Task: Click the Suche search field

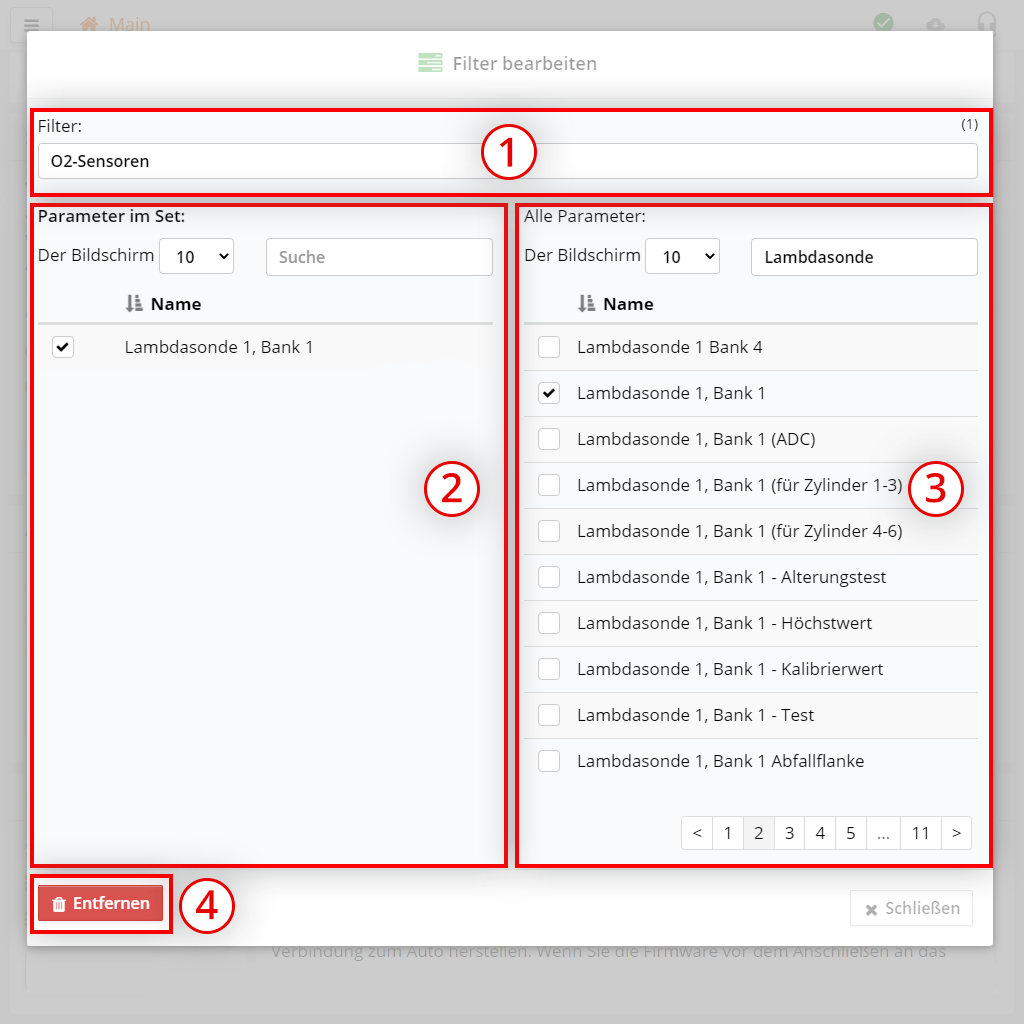Action: pos(379,257)
